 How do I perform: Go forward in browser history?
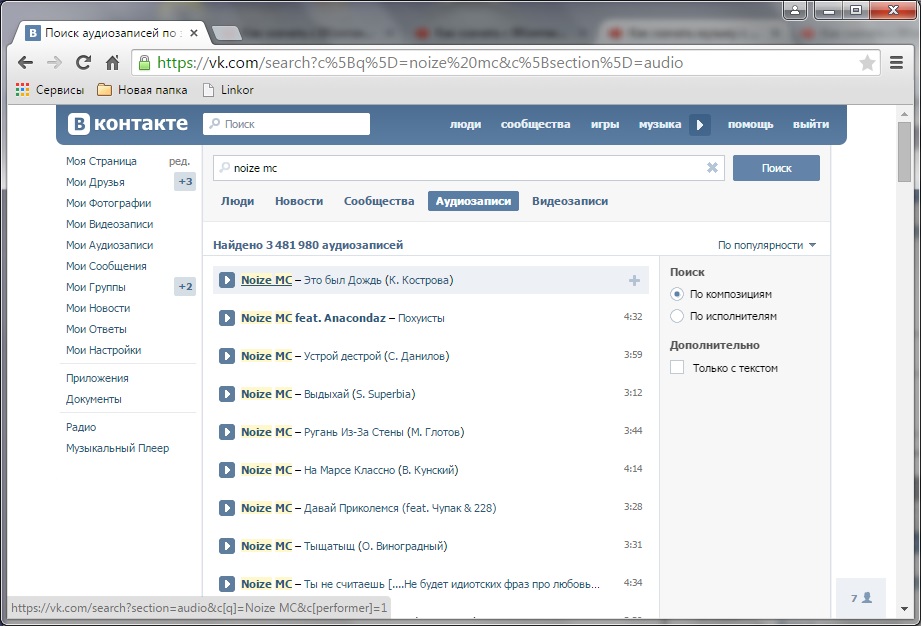(x=54, y=62)
